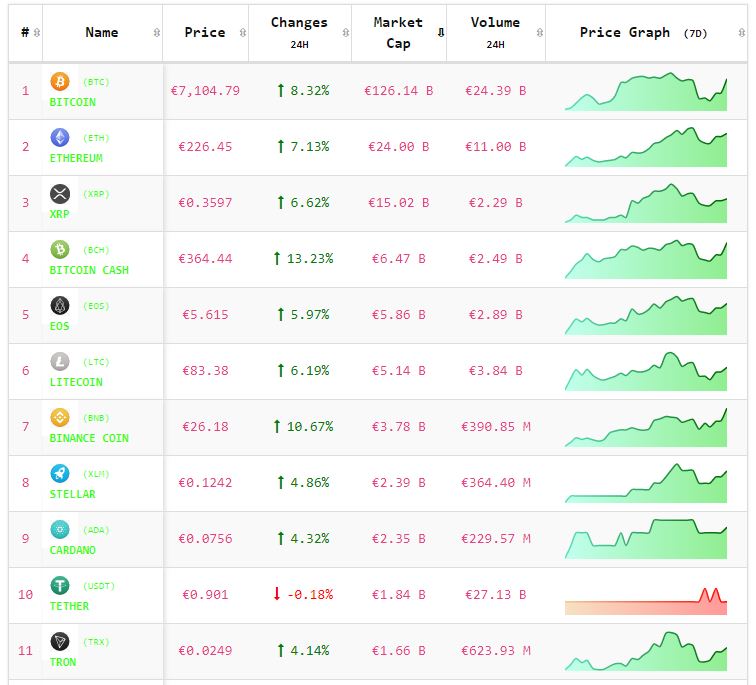
Task: Sort by Changes 24H column
Action: (x=298, y=32)
